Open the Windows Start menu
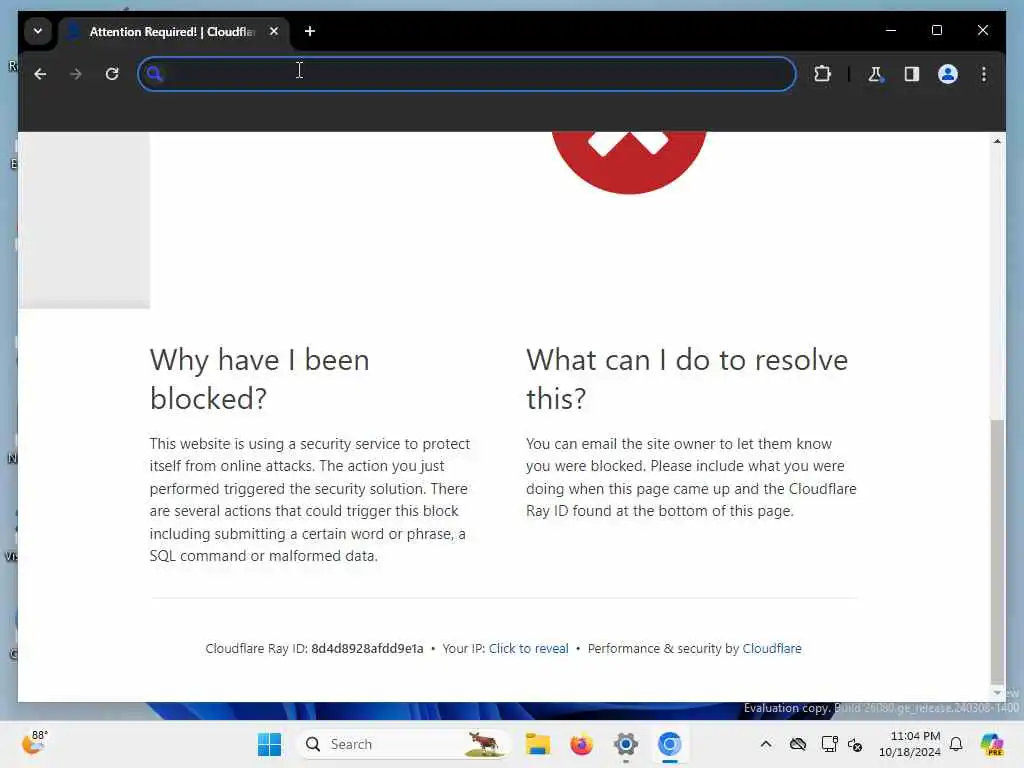Screen dimensions: 1024x768 (x=269, y=744)
